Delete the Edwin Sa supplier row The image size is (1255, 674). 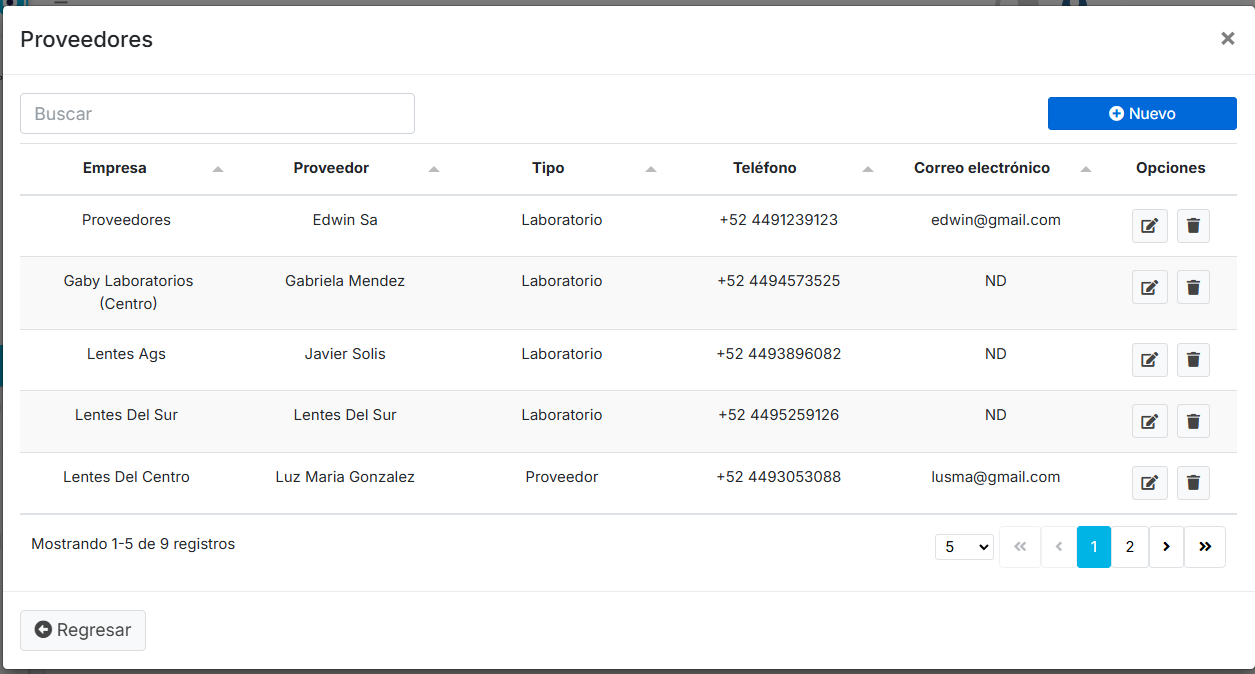(1193, 226)
